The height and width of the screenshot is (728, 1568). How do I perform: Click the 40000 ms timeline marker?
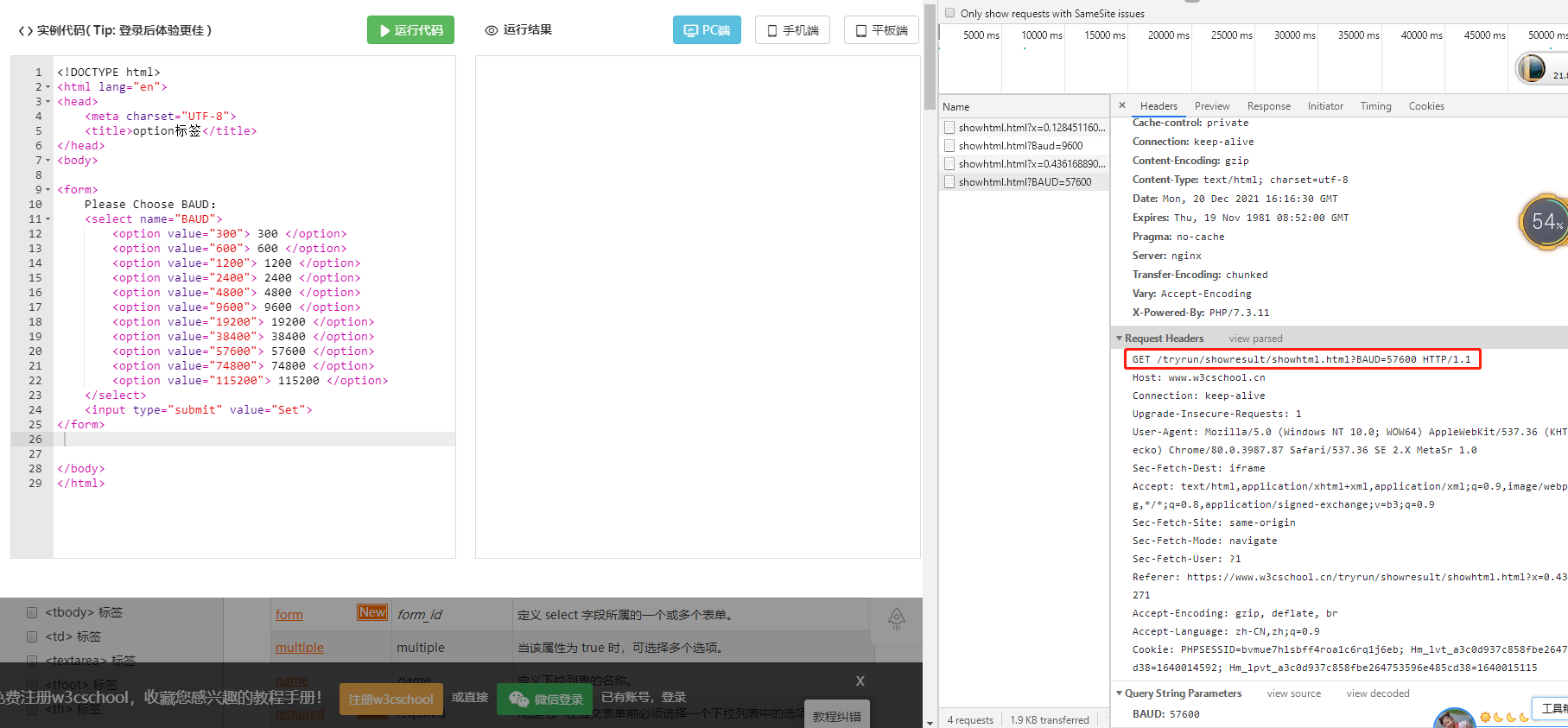pyautogui.click(x=1421, y=35)
